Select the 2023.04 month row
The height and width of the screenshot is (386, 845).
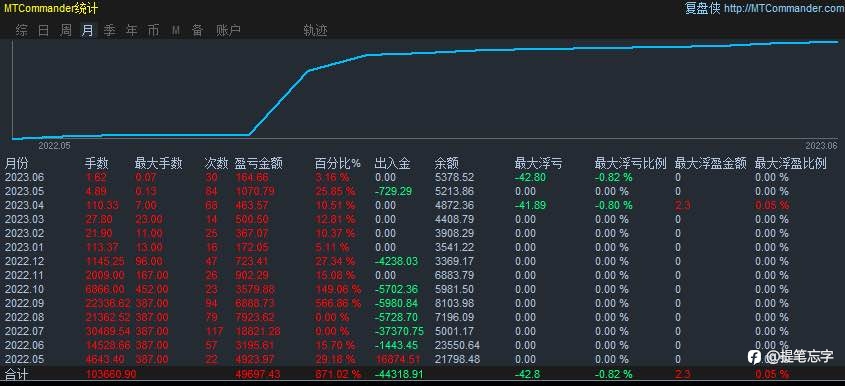point(422,205)
